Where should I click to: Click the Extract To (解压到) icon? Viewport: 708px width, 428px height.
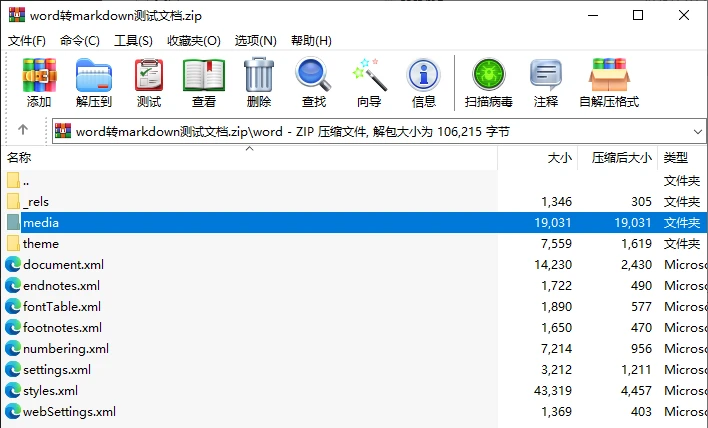tap(93, 75)
